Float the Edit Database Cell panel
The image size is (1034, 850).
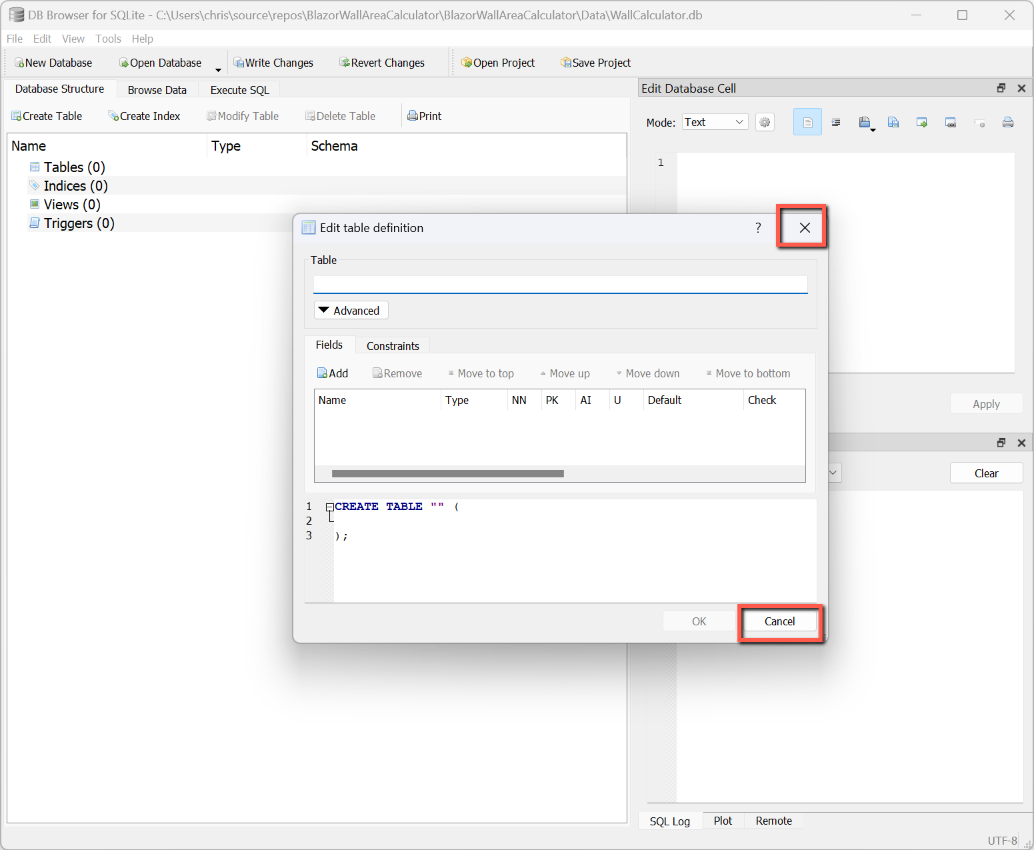pyautogui.click(x=1001, y=88)
